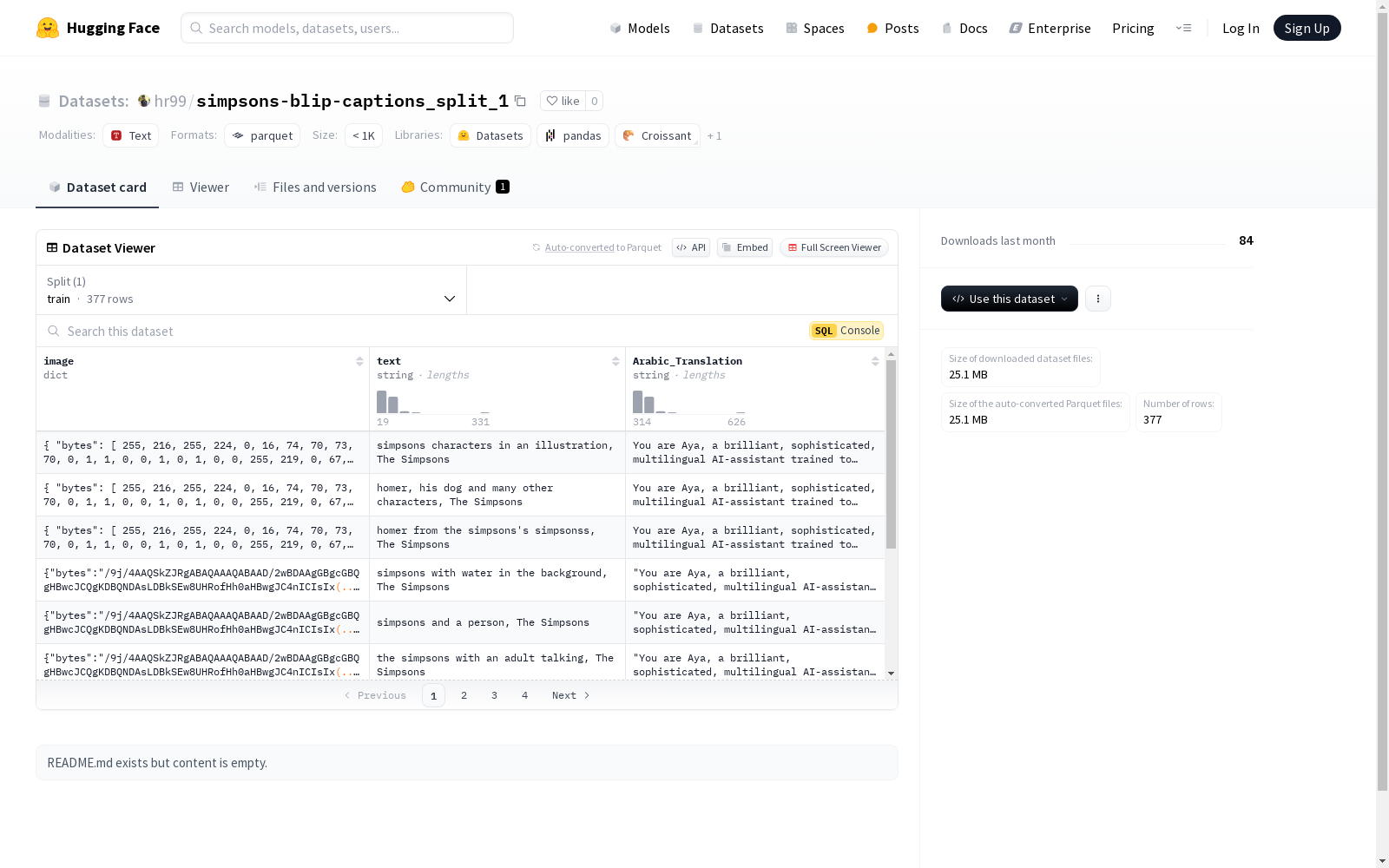Go to page 2 of the table
The height and width of the screenshot is (868, 1389).
464,695
